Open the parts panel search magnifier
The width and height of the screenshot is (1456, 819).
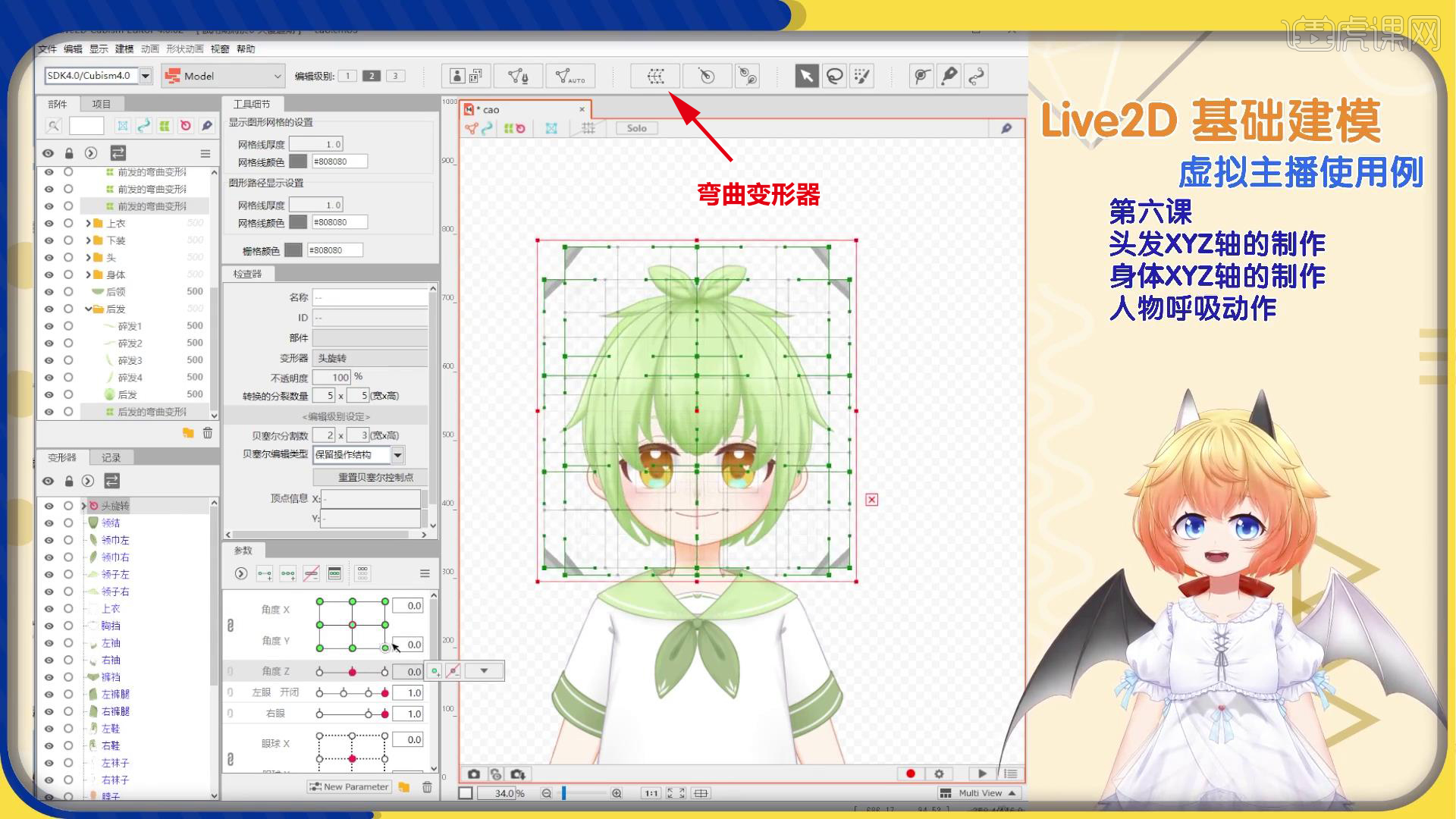52,125
